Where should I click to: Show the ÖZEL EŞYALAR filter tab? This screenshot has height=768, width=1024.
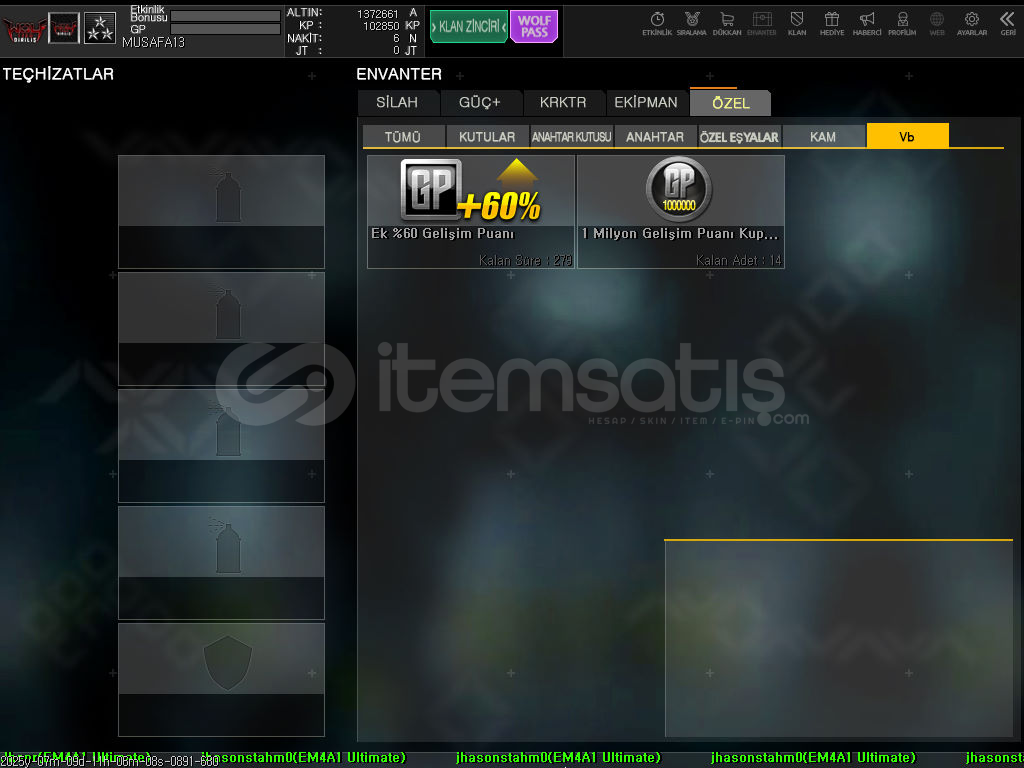pos(739,136)
